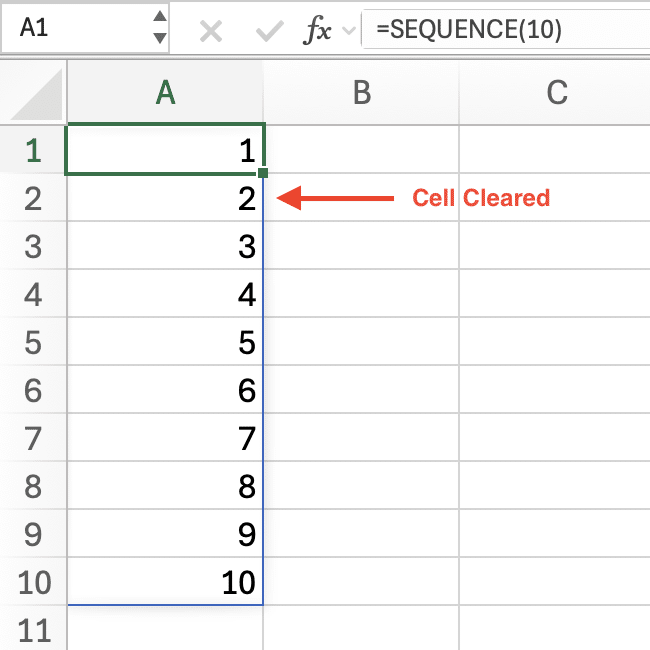Select empty cell B5
The width and height of the screenshot is (650, 650).
tap(361, 341)
